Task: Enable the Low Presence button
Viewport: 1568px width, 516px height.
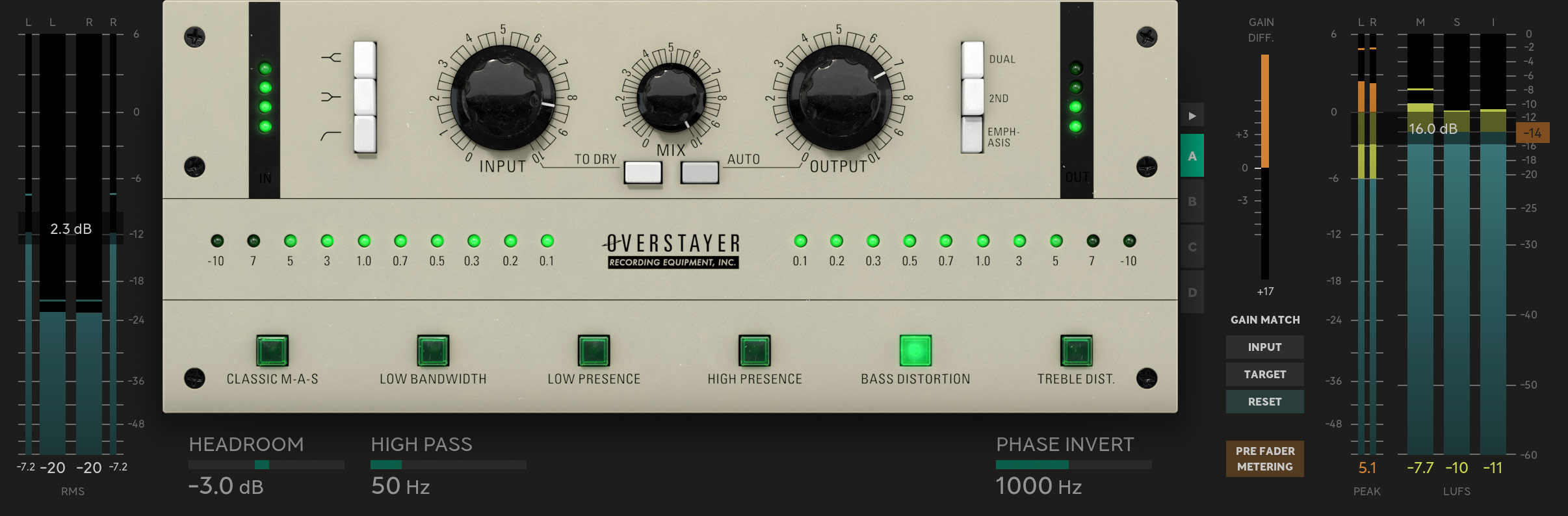Action: 594,351
